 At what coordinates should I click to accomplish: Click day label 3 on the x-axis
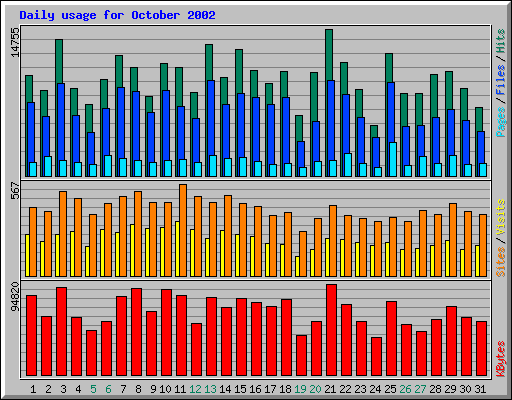pyautogui.click(x=63, y=389)
